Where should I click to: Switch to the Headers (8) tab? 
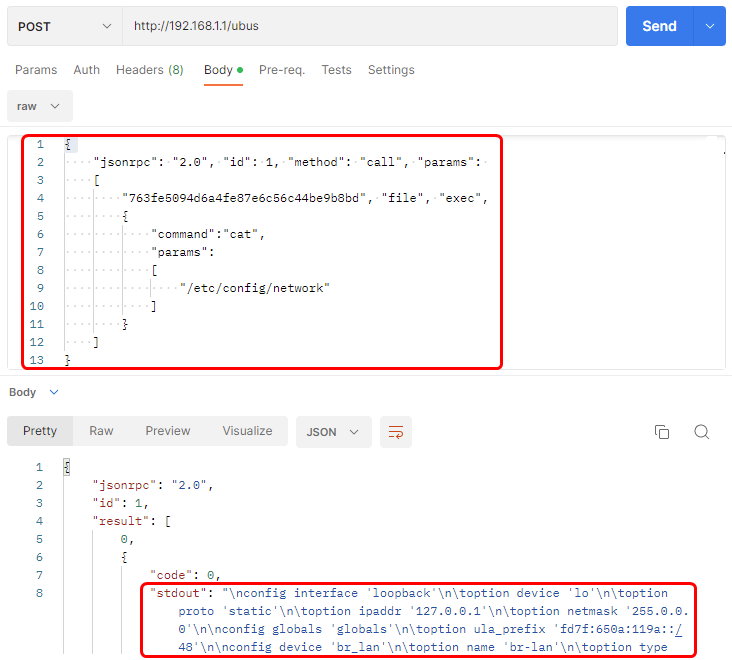pos(149,70)
